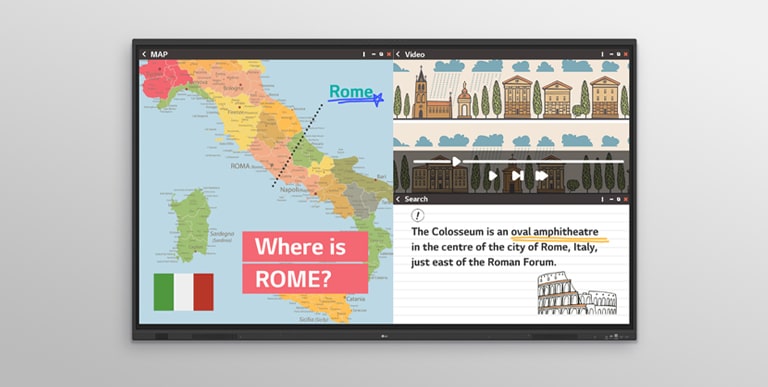Go back using the Search panel chevron
768x387 pixels.
[x=398, y=199]
